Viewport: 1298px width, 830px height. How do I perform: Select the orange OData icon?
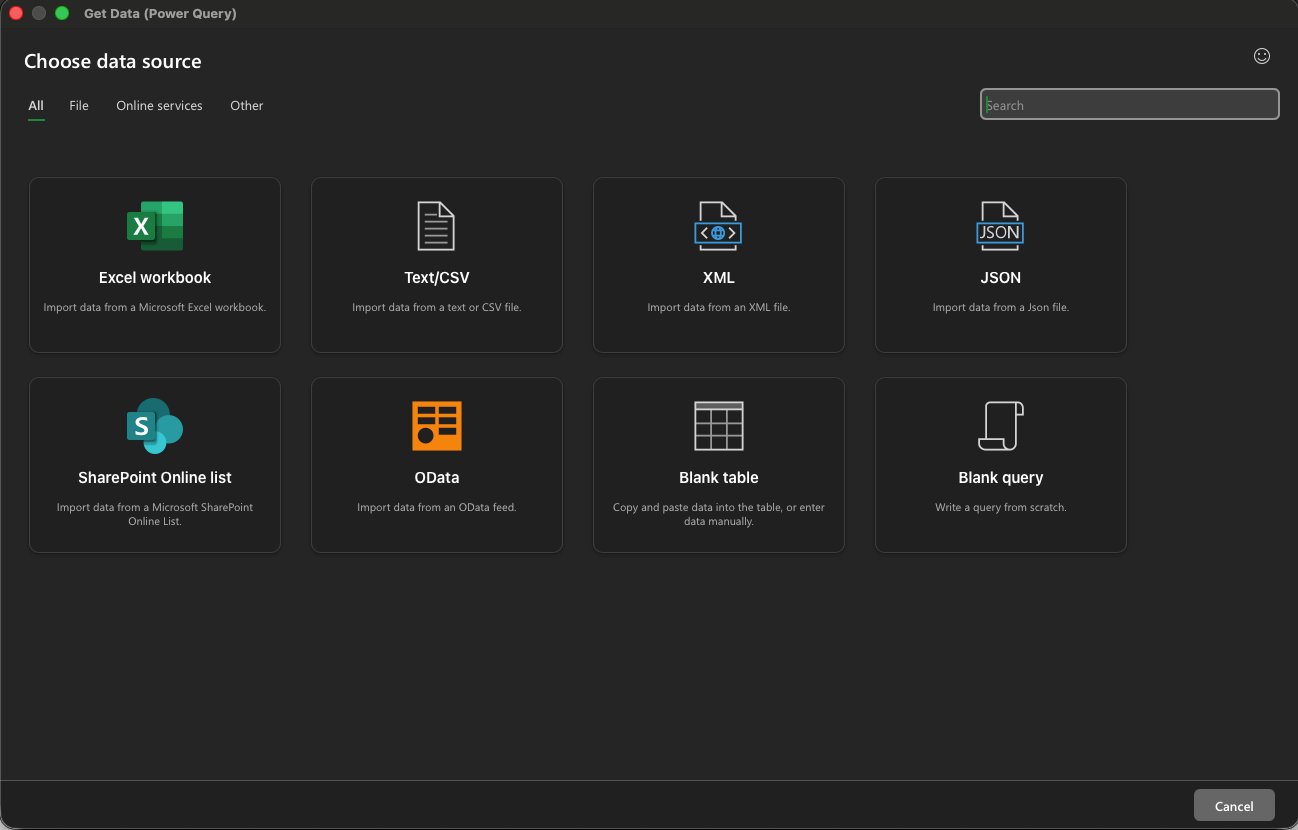coord(436,426)
